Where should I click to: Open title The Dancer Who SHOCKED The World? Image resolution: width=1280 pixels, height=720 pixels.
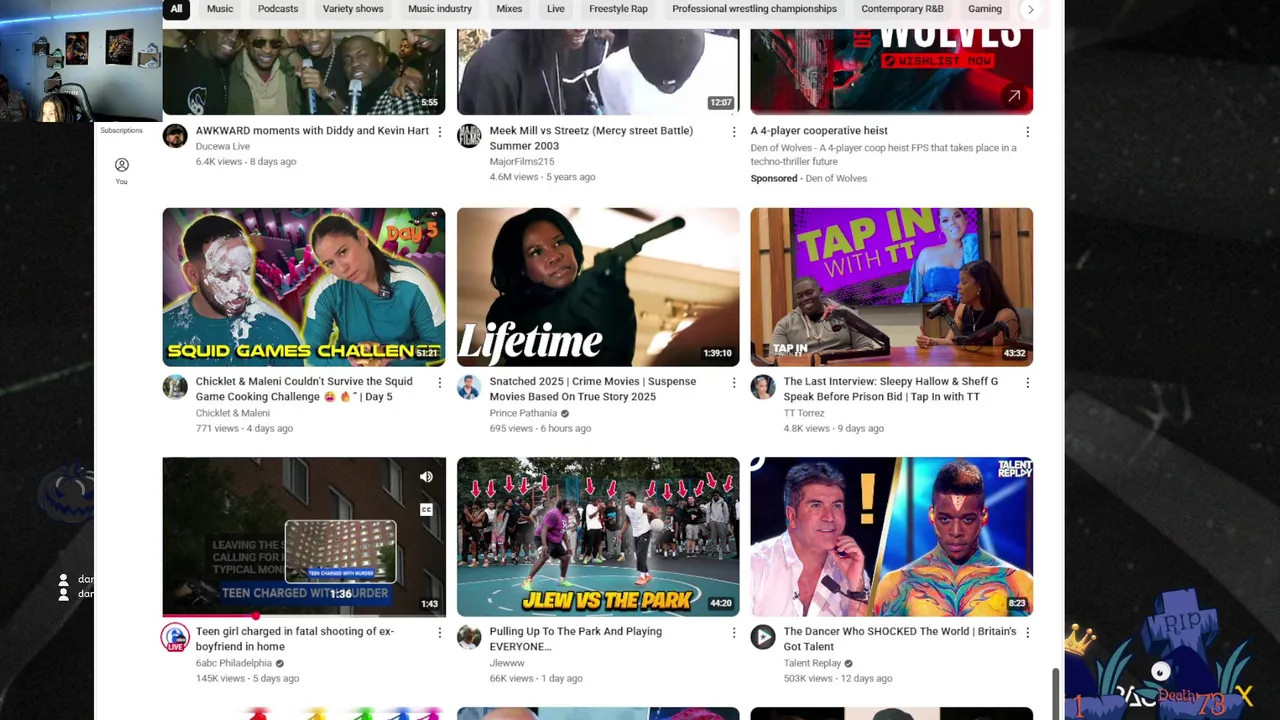pyautogui.click(x=899, y=639)
